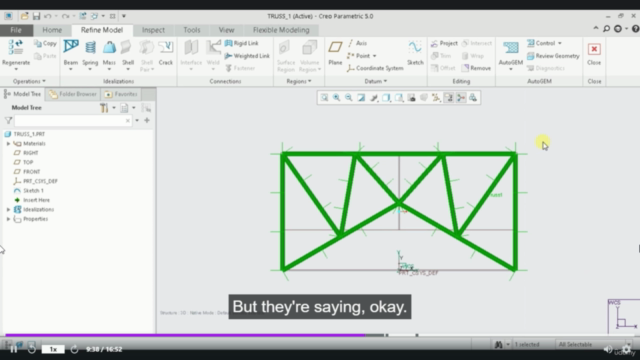Screen dimensions: 640x360
Task: Switch to the Tools tab
Action: 191,30
